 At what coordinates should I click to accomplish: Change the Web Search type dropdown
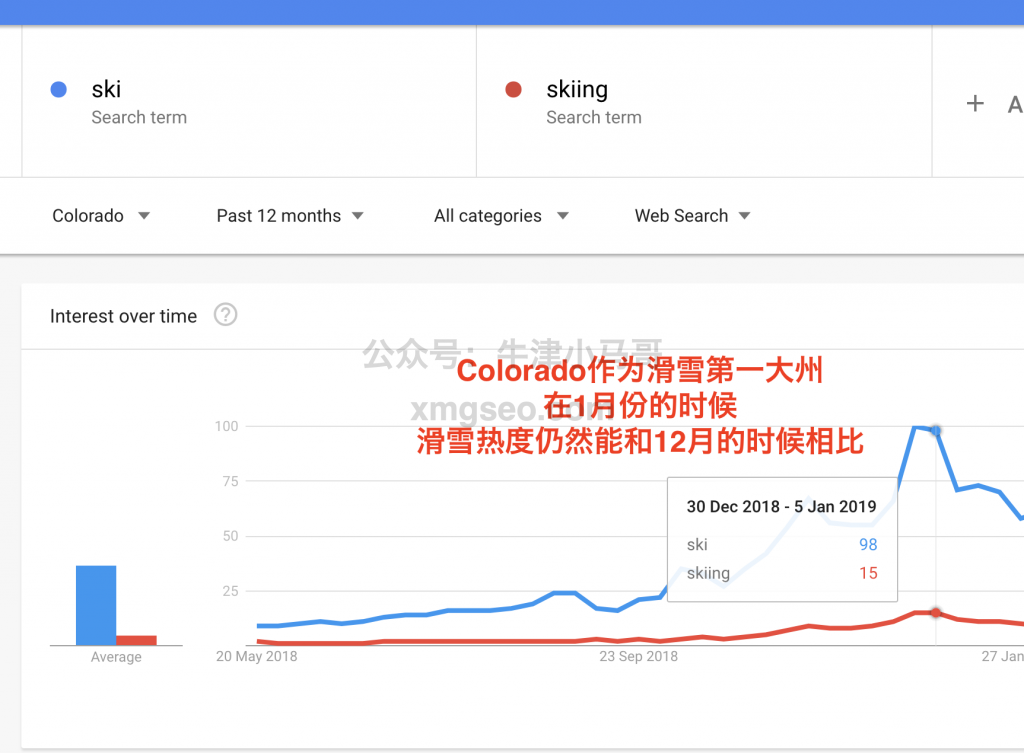692,216
